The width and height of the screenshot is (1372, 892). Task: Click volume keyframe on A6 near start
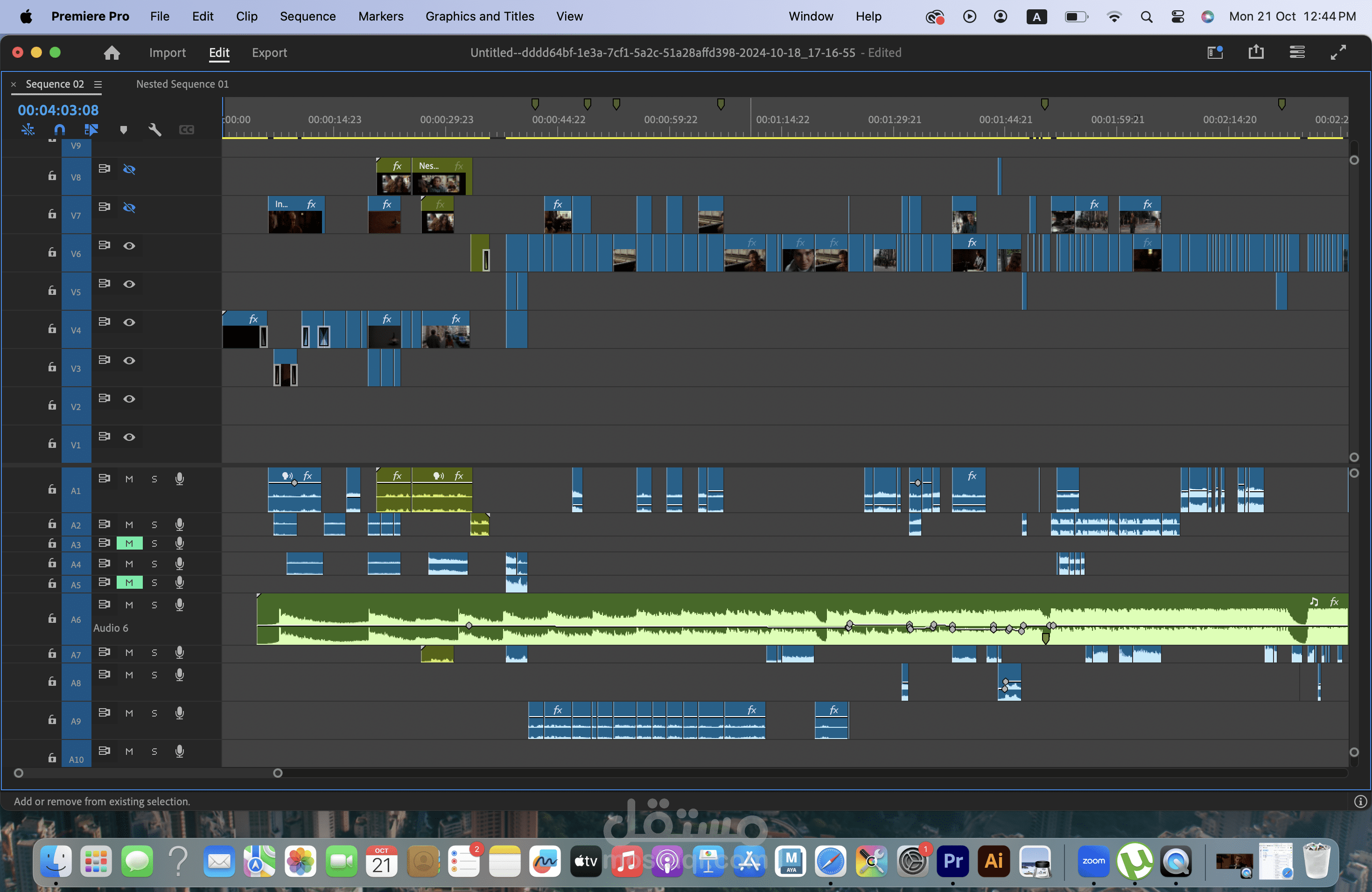coord(469,626)
